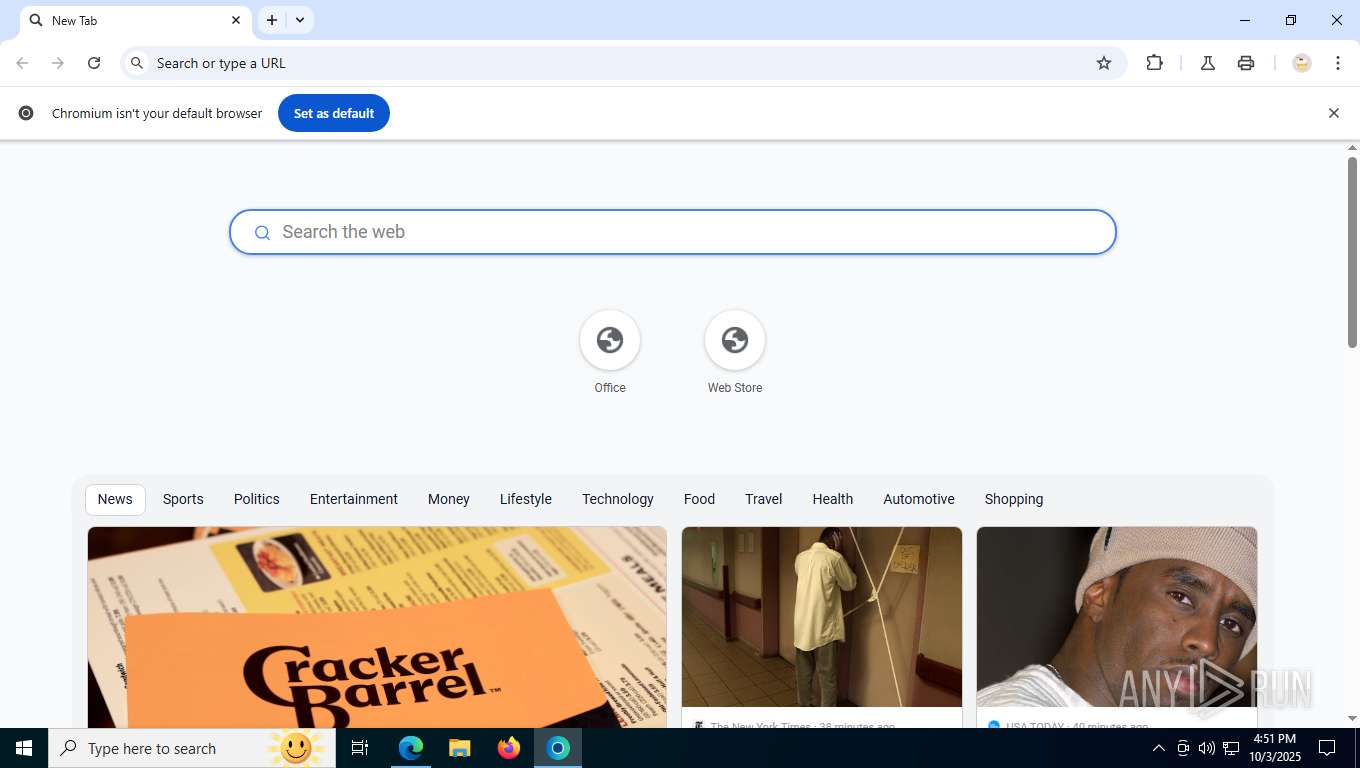Launch Microsoft Edge from taskbar

click(x=411, y=748)
